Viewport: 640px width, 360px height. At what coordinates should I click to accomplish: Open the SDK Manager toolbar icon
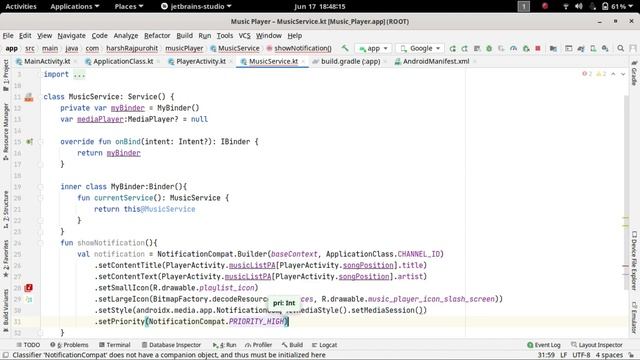[x=605, y=48]
